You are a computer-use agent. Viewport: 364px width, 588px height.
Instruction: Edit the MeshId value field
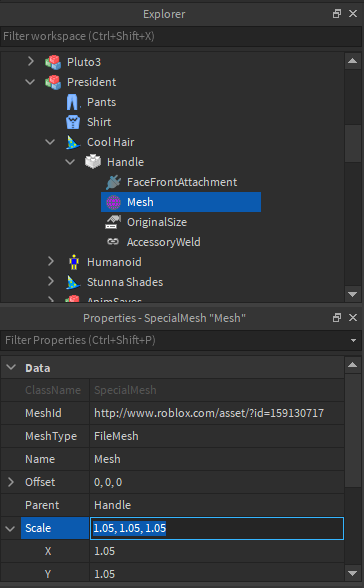point(217,413)
